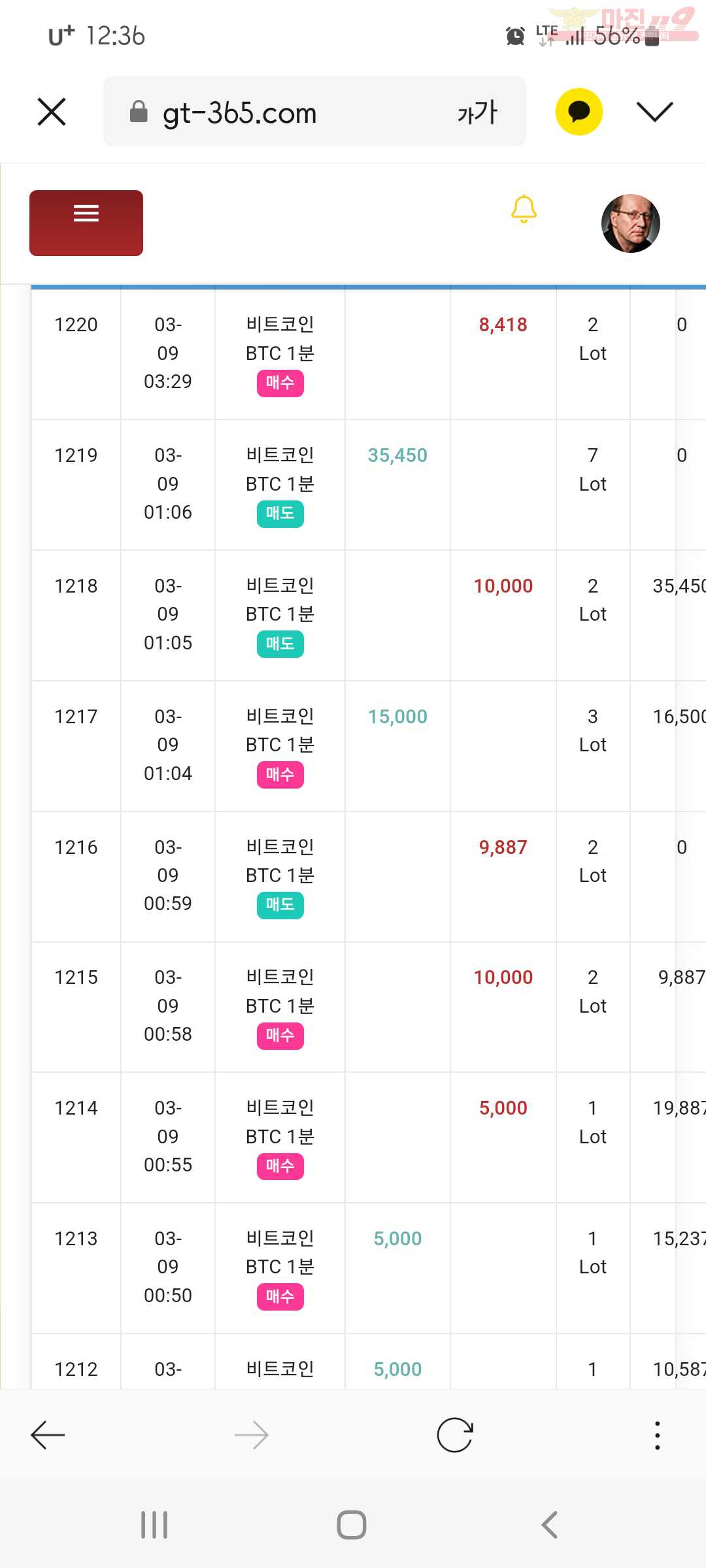This screenshot has width=706, height=1568.
Task: Tap the Android home button
Action: tap(352, 1525)
